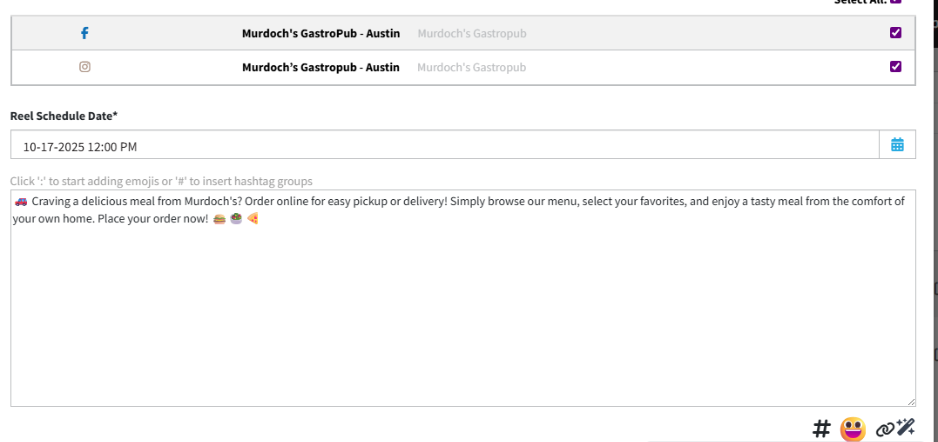Click the gray Murdoch's Gastropub text in the Instagram row
The width and height of the screenshot is (938, 442).
[471, 67]
